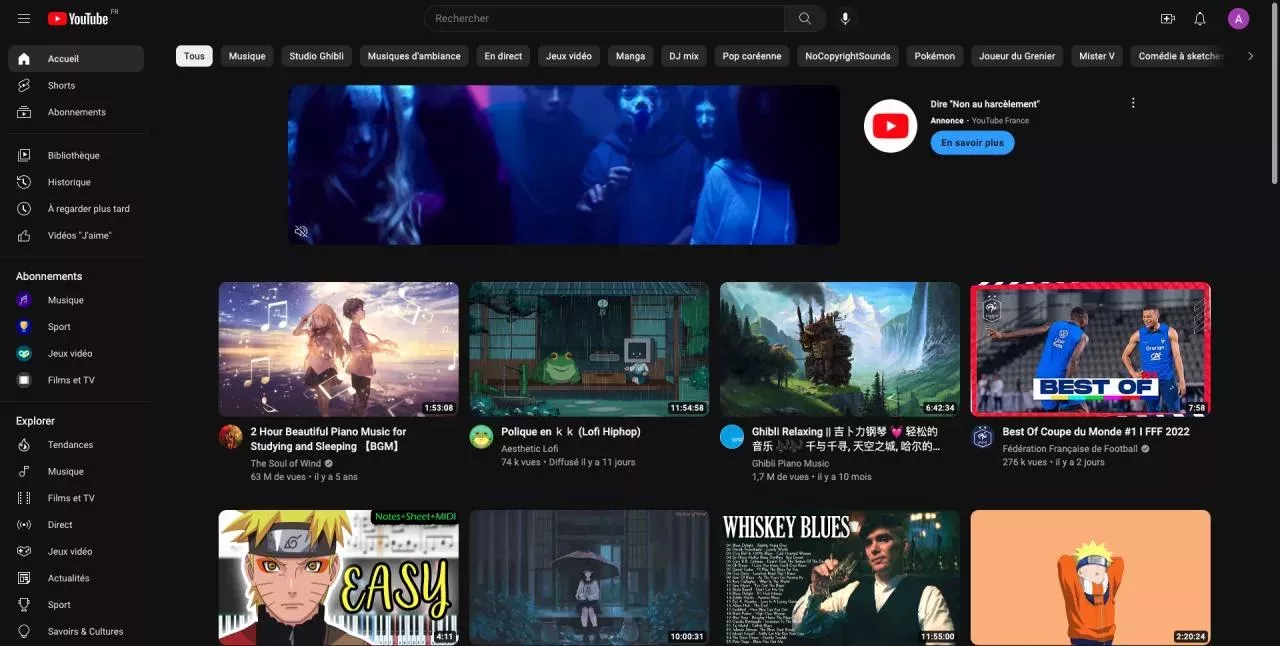The image size is (1280, 646).
Task: Play the Whiskey Blues thumbnail
Action: (840, 578)
